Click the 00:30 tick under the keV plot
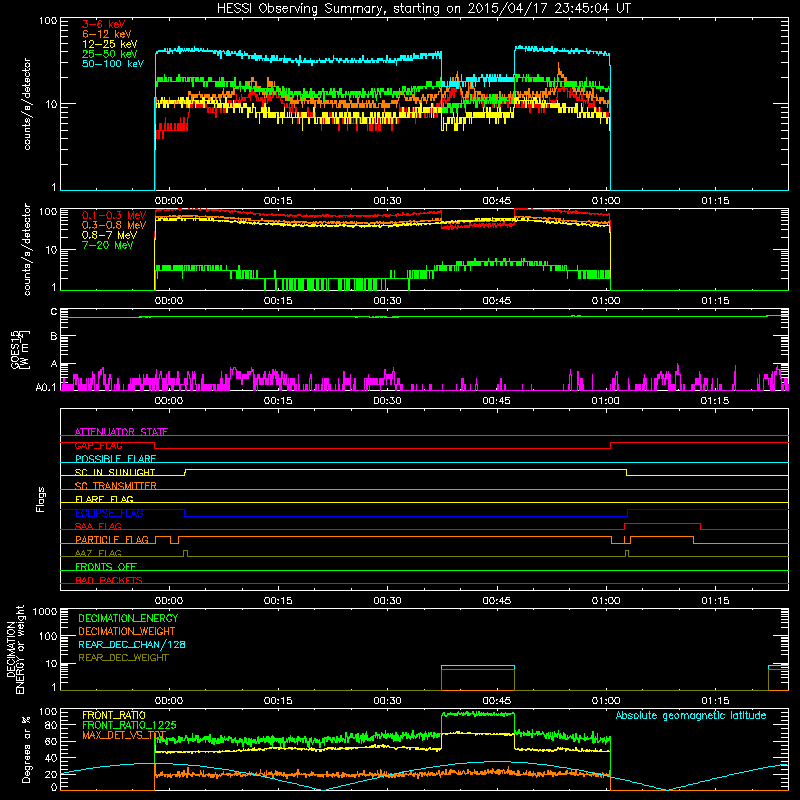 pos(387,201)
